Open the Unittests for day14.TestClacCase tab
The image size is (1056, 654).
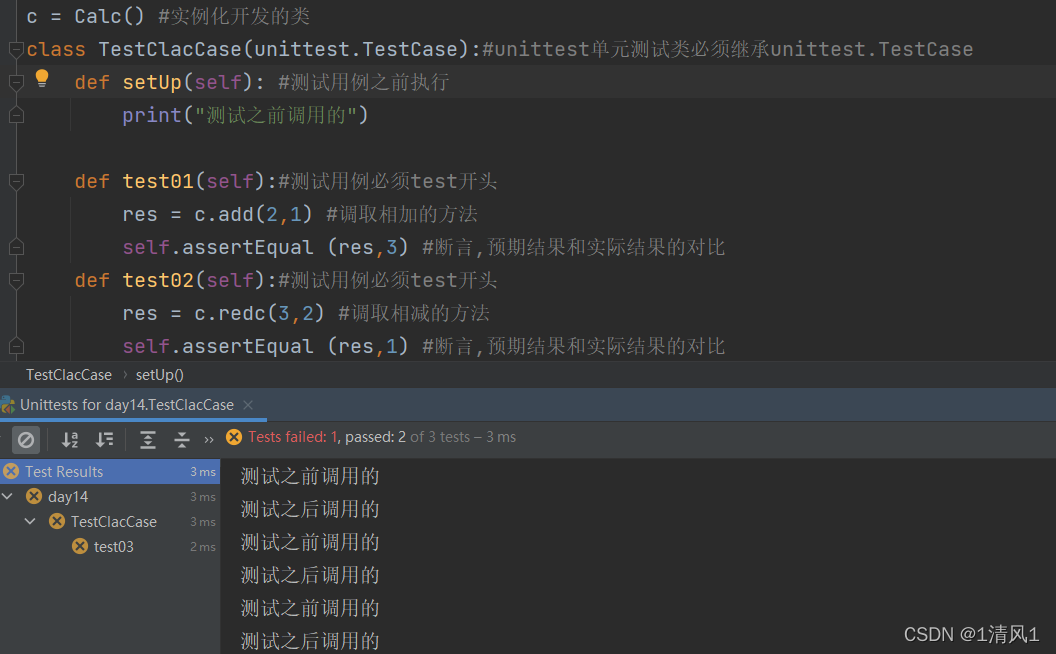pyautogui.click(x=127, y=405)
